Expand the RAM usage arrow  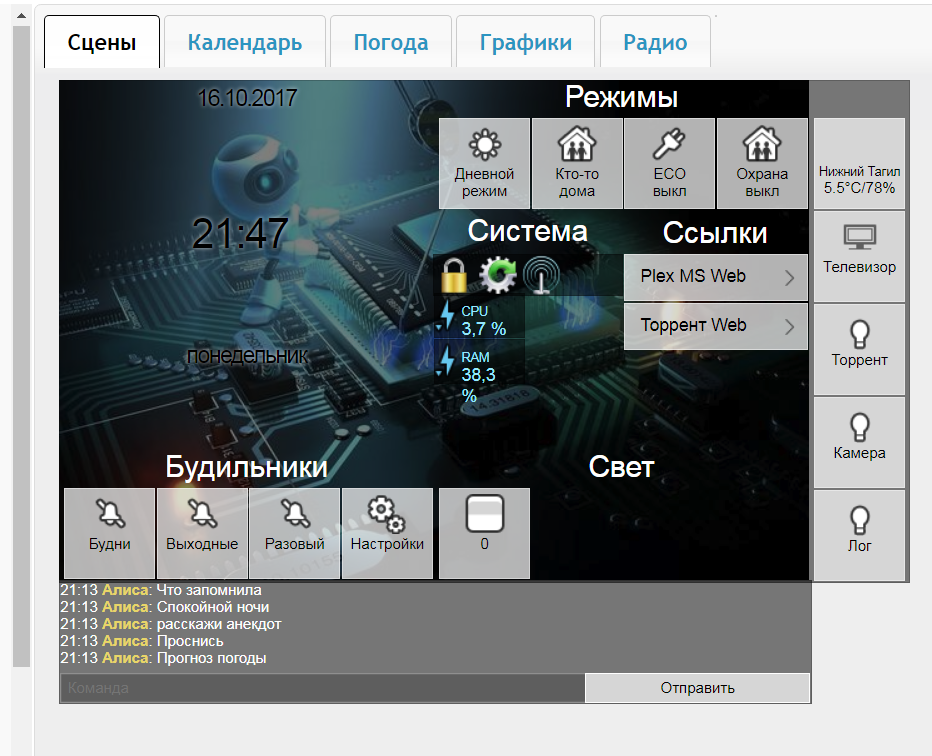(x=441, y=374)
